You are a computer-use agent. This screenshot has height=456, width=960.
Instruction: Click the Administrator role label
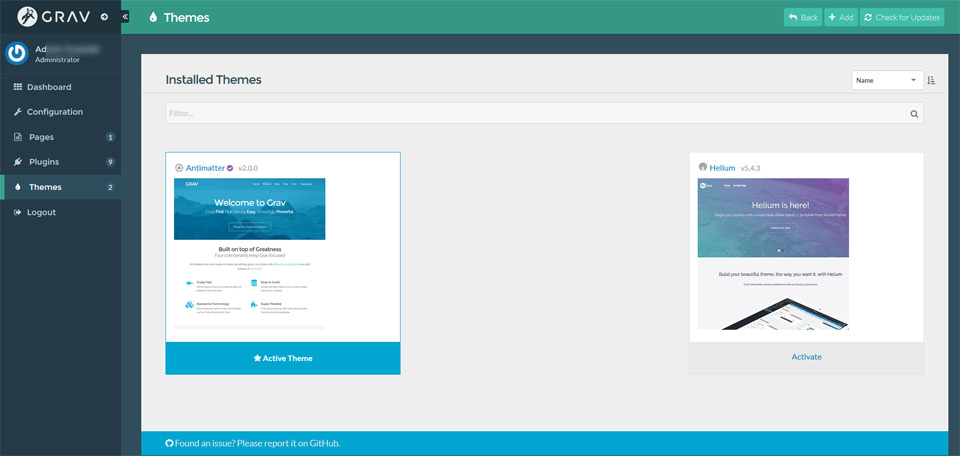coord(58,60)
